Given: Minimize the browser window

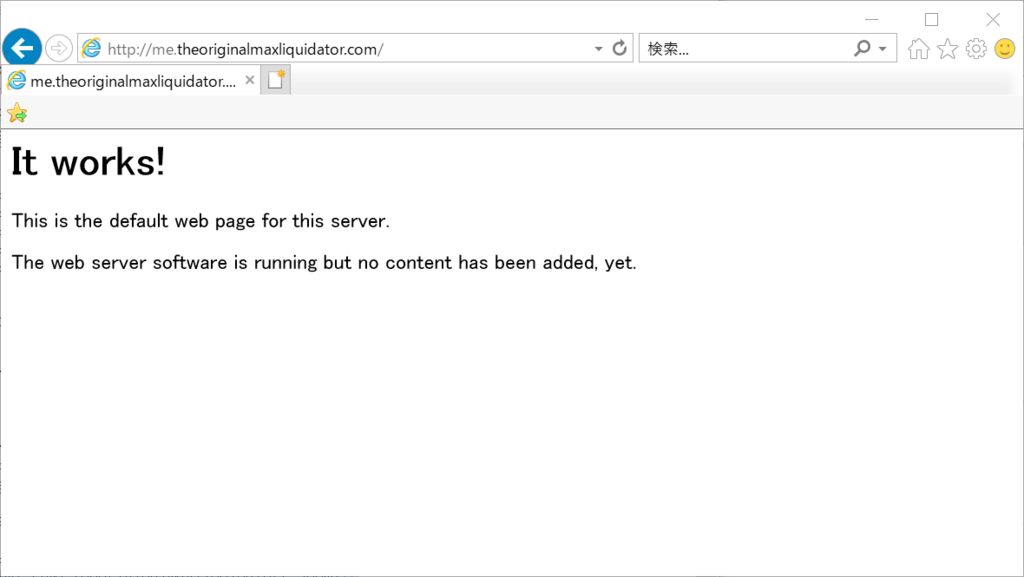Looking at the screenshot, I should point(871,19).
